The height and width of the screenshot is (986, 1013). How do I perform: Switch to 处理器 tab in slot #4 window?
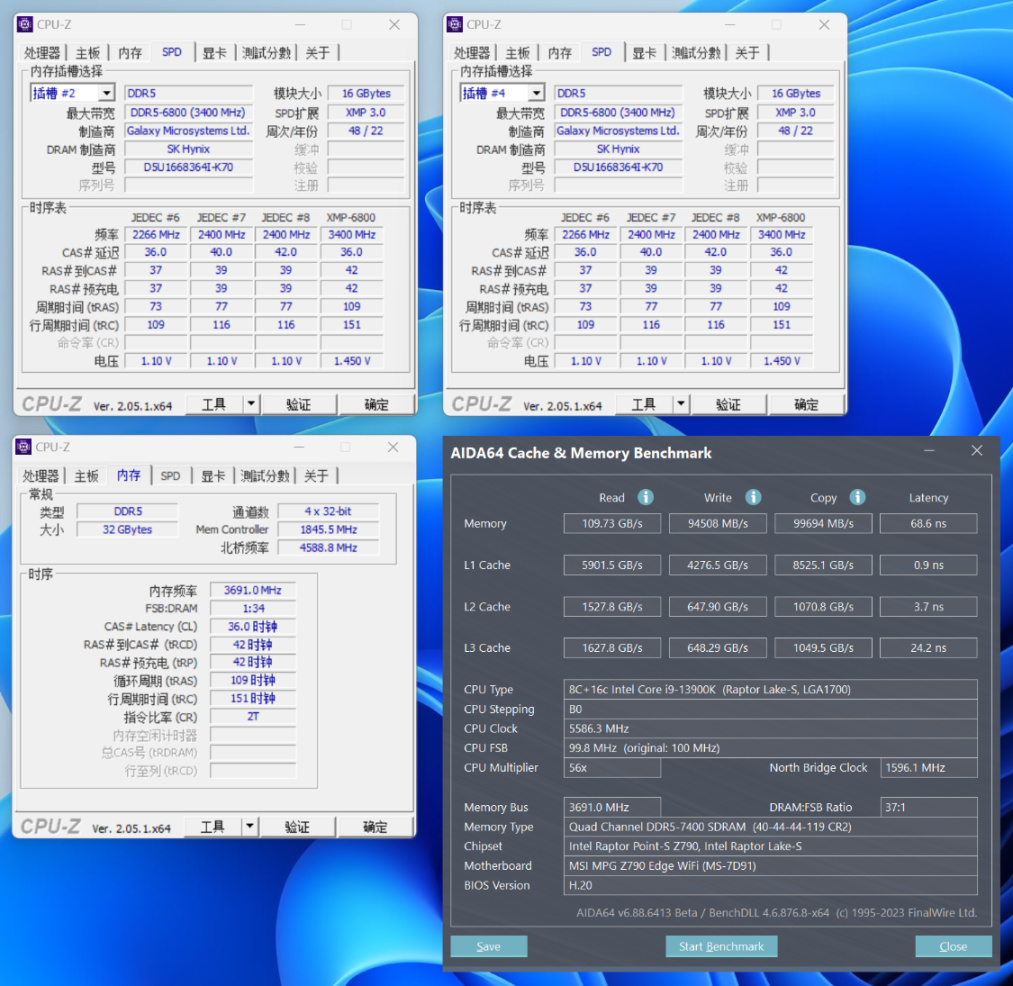(x=472, y=53)
